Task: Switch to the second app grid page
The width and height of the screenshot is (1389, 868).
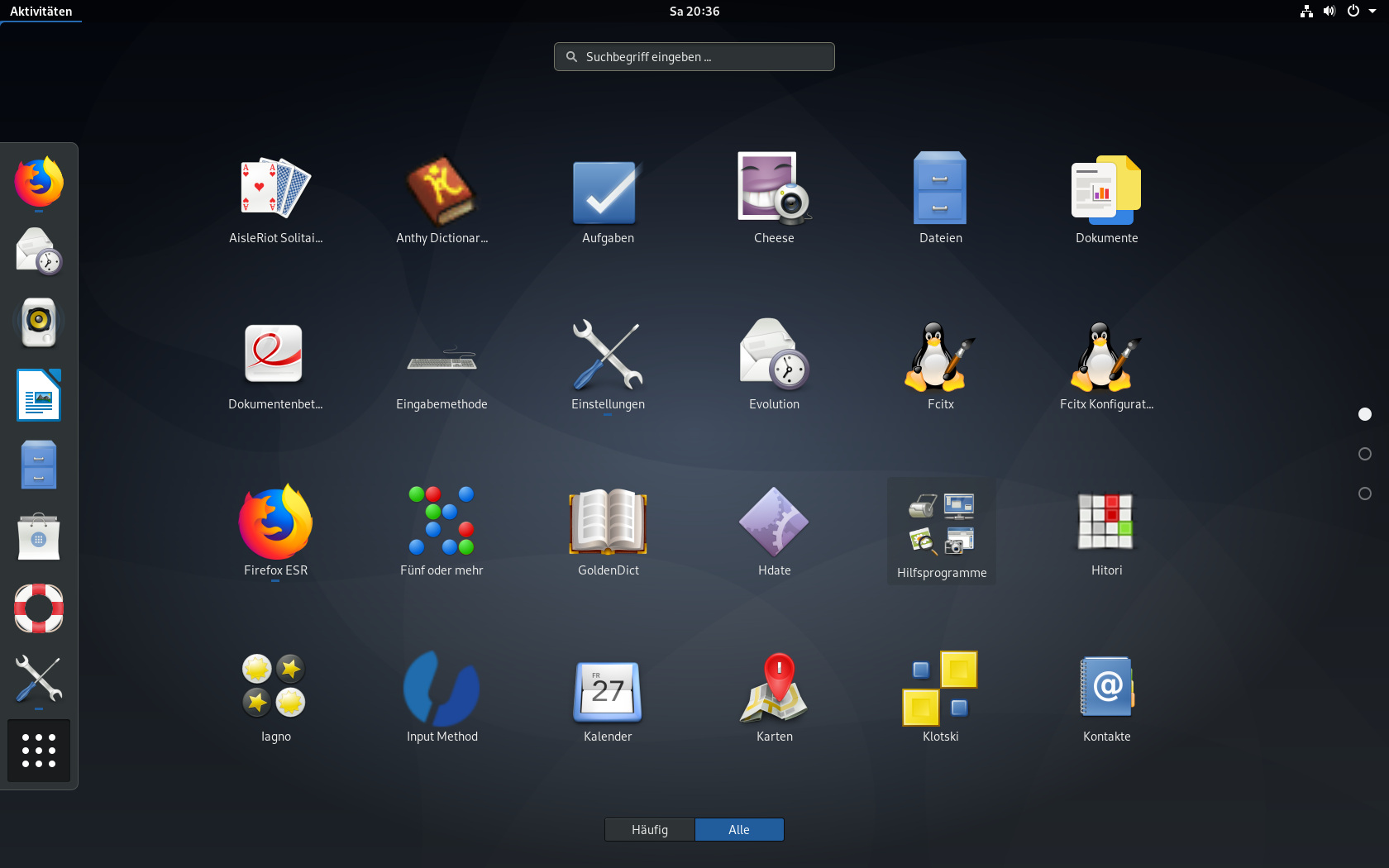Action: coord(1364,454)
